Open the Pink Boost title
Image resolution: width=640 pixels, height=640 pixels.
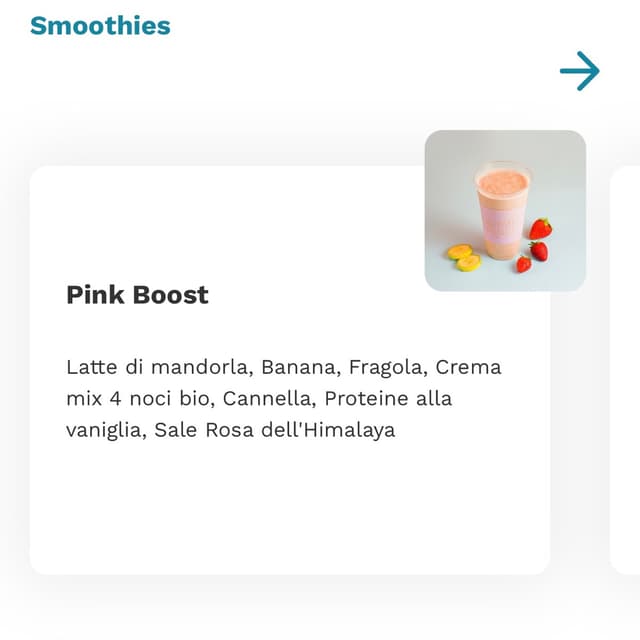click(137, 294)
